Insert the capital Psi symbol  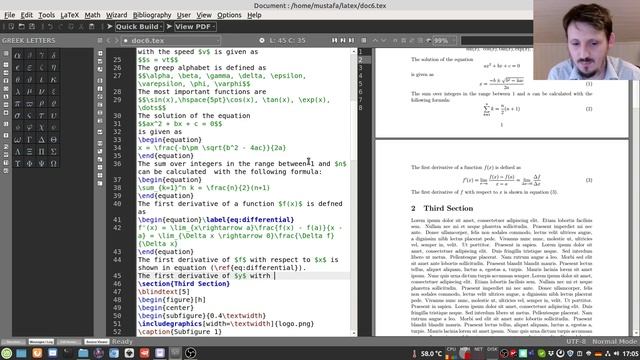42,164
